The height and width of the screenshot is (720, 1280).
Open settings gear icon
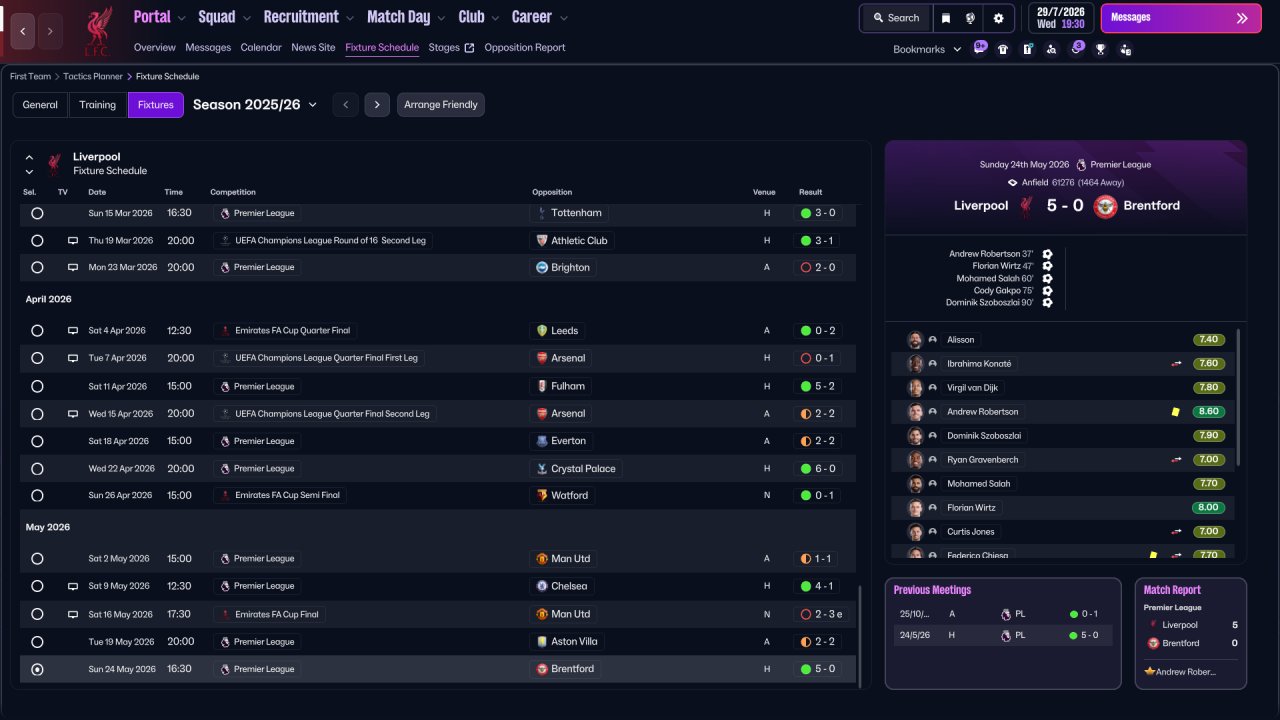coord(998,18)
